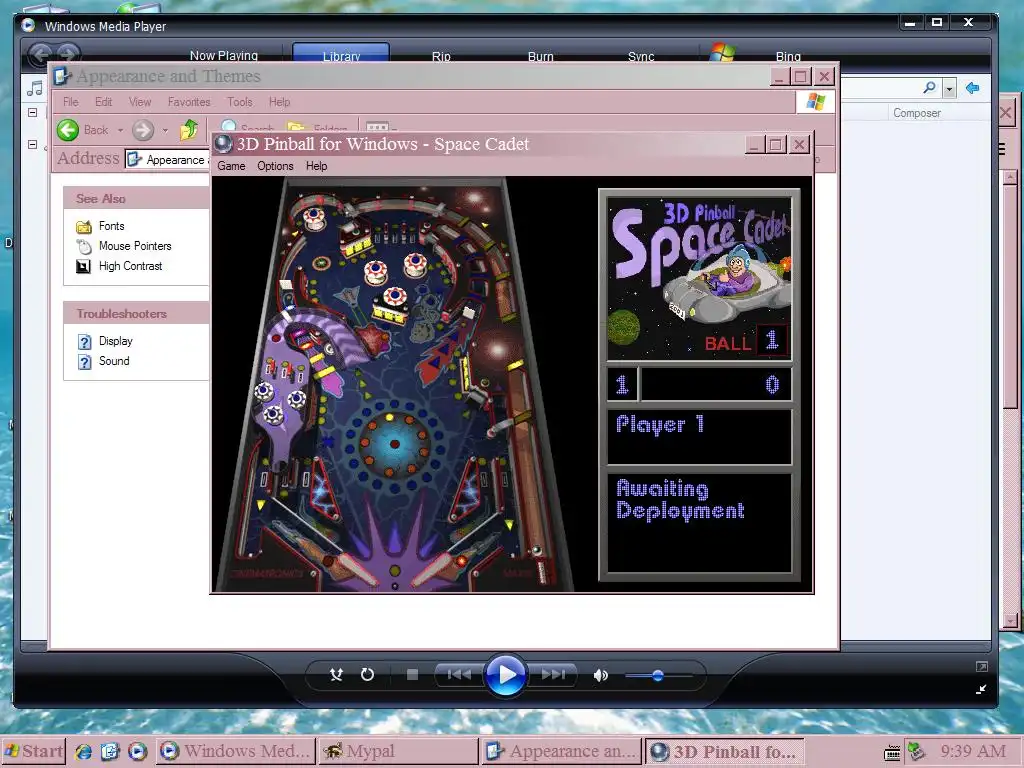Switch to Appearance and Themes taskbar button

click(561, 751)
